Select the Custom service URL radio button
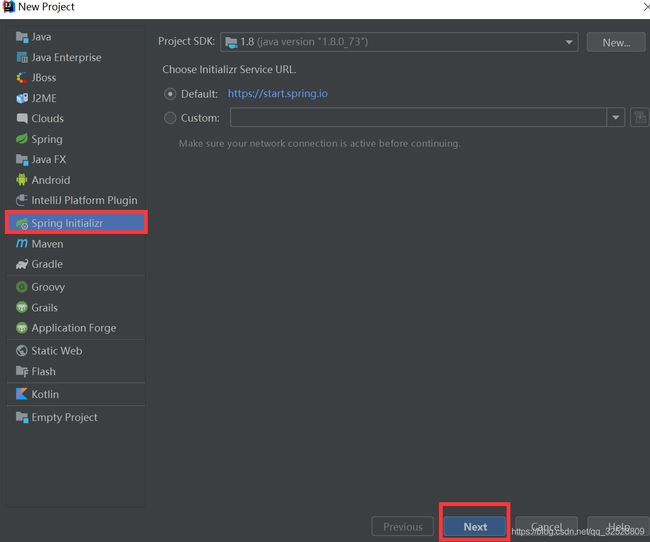Image resolution: width=650 pixels, height=542 pixels. coord(170,118)
